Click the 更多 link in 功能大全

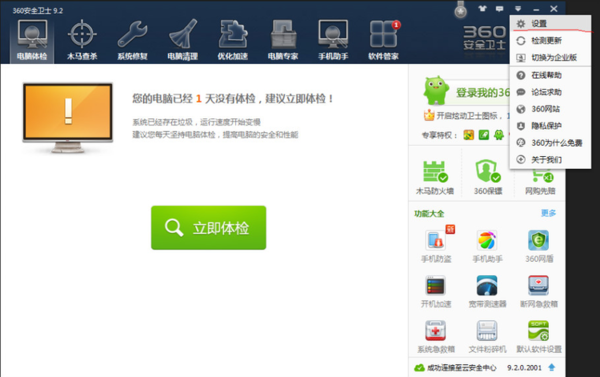548,213
